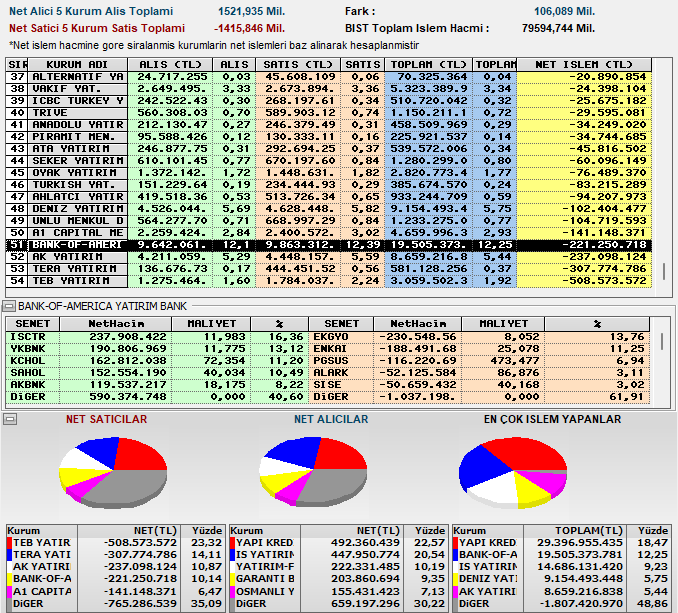The height and width of the screenshot is (613, 678).
Task: Click magenta swatch beside OSMANLI Y legend
Action: (x=233, y=592)
